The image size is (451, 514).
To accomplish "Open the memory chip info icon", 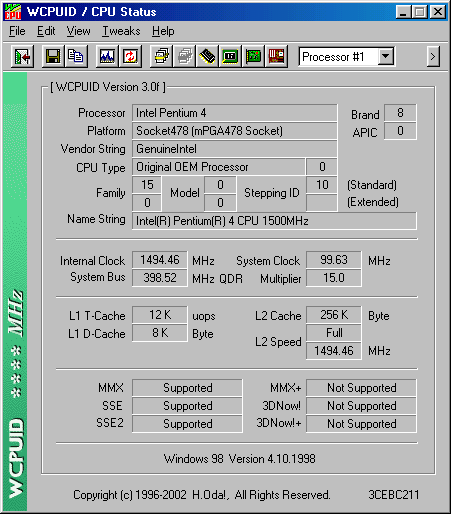I will (207, 57).
